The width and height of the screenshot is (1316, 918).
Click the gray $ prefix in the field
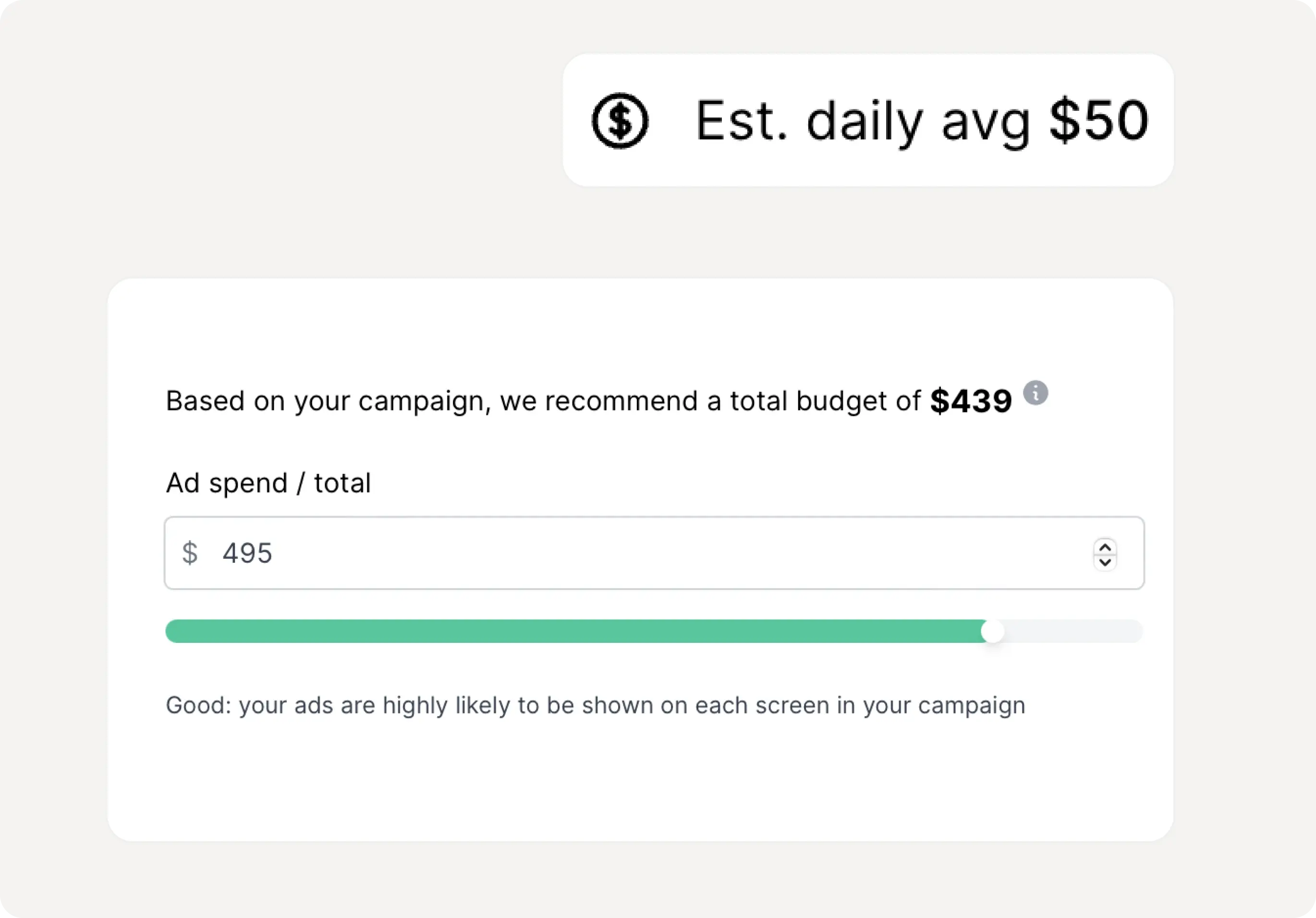(190, 553)
